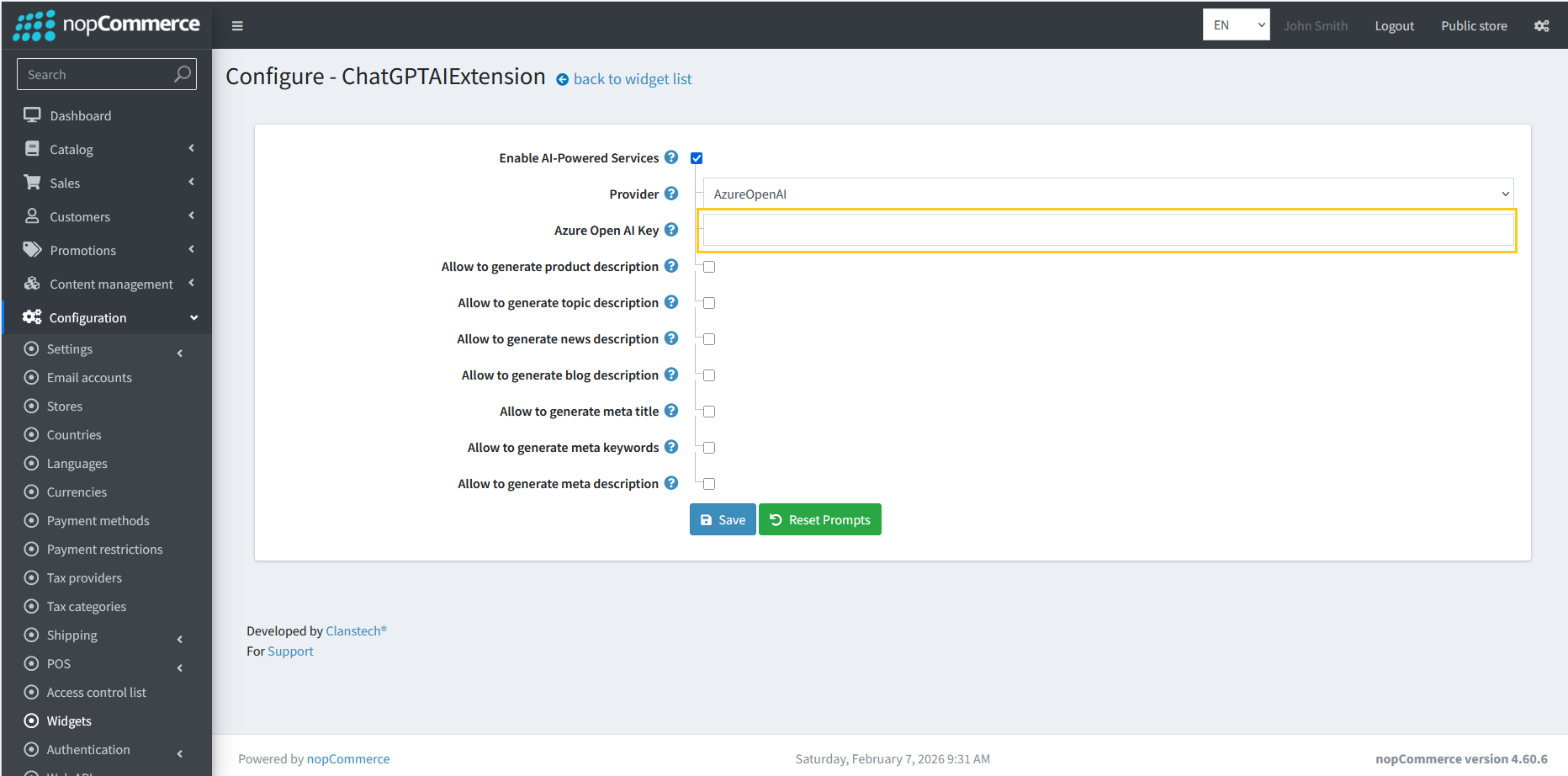The height and width of the screenshot is (776, 1568).
Task: Click the search magnifier icon
Action: tap(182, 74)
